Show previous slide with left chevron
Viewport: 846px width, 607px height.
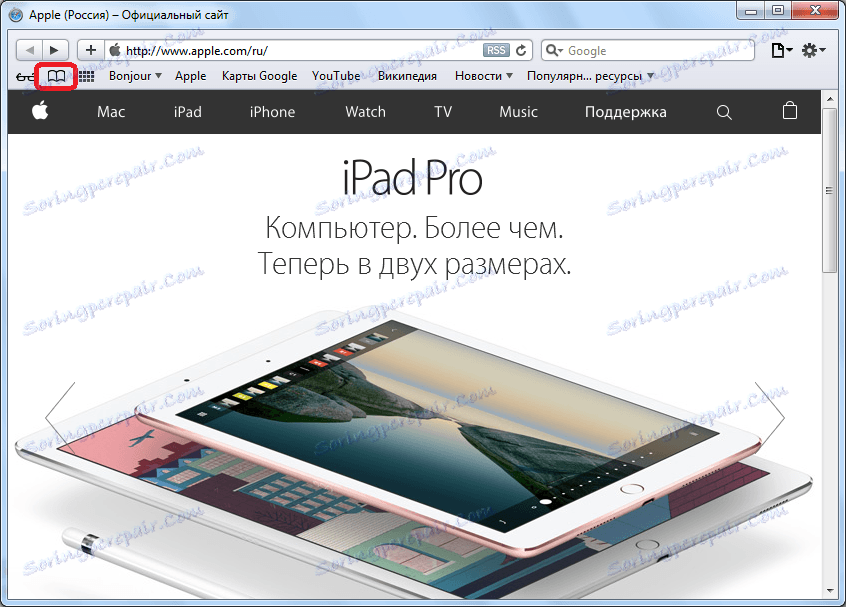[x=60, y=418]
